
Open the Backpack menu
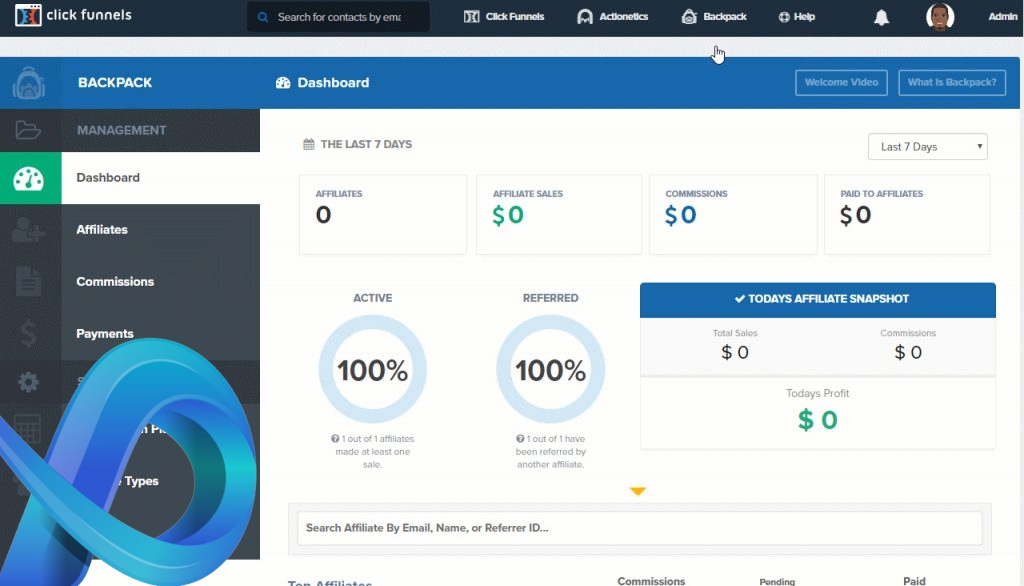point(714,17)
